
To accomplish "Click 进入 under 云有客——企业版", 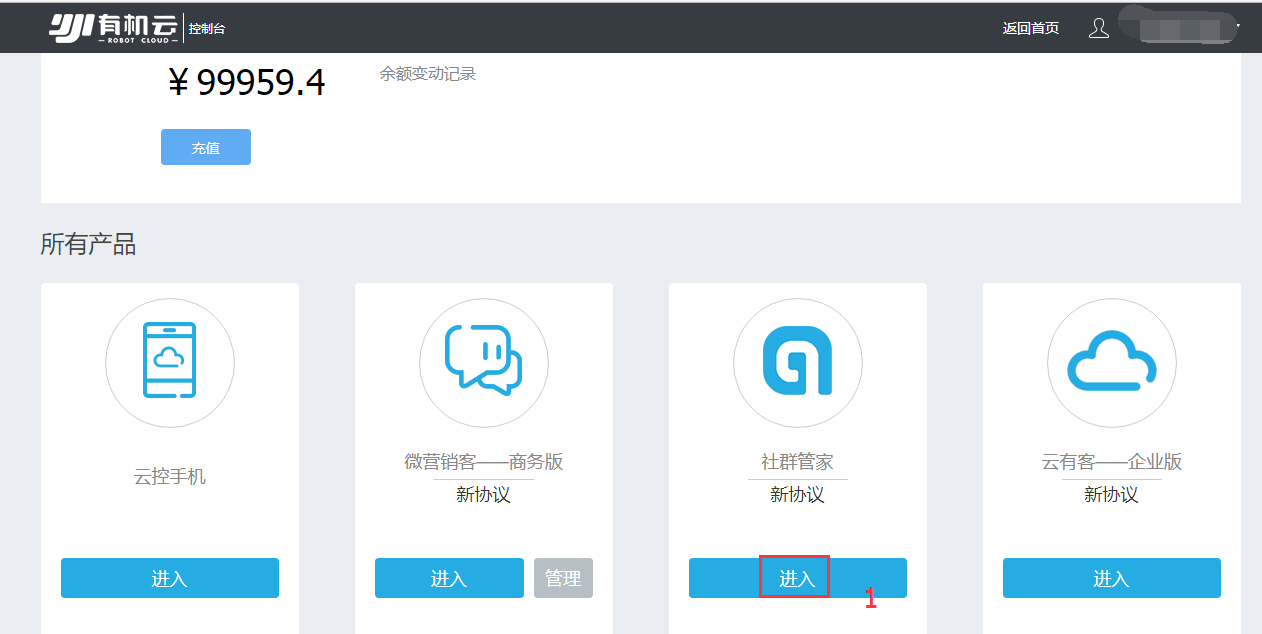I will pyautogui.click(x=1112, y=578).
